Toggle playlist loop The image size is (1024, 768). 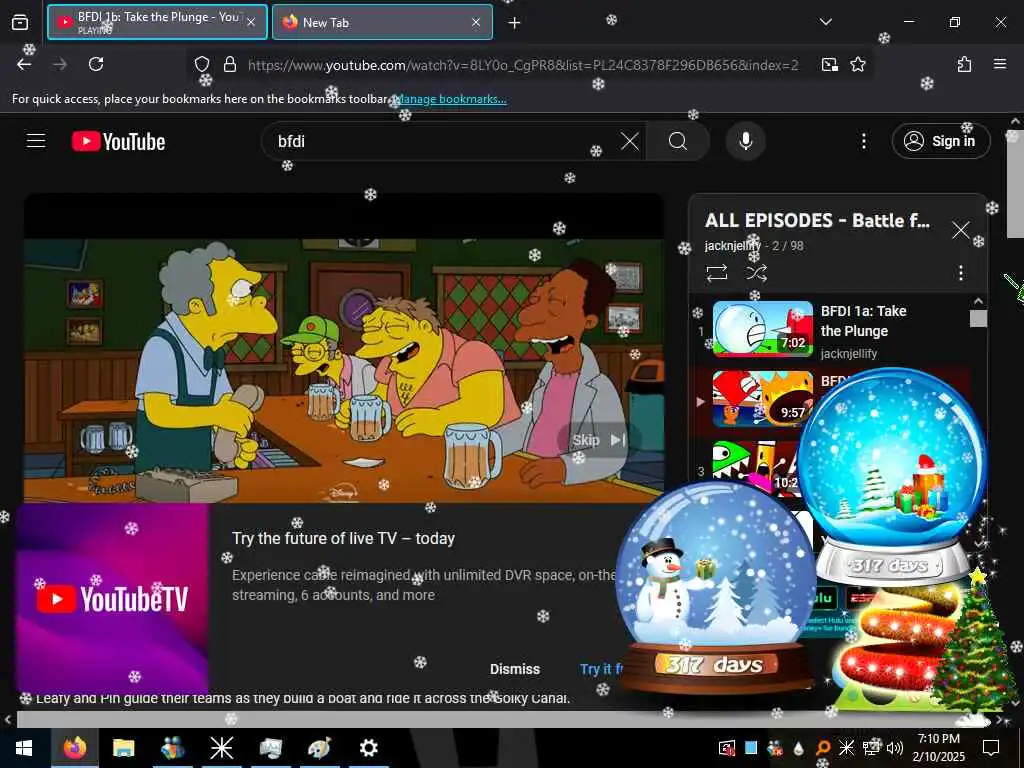point(717,272)
